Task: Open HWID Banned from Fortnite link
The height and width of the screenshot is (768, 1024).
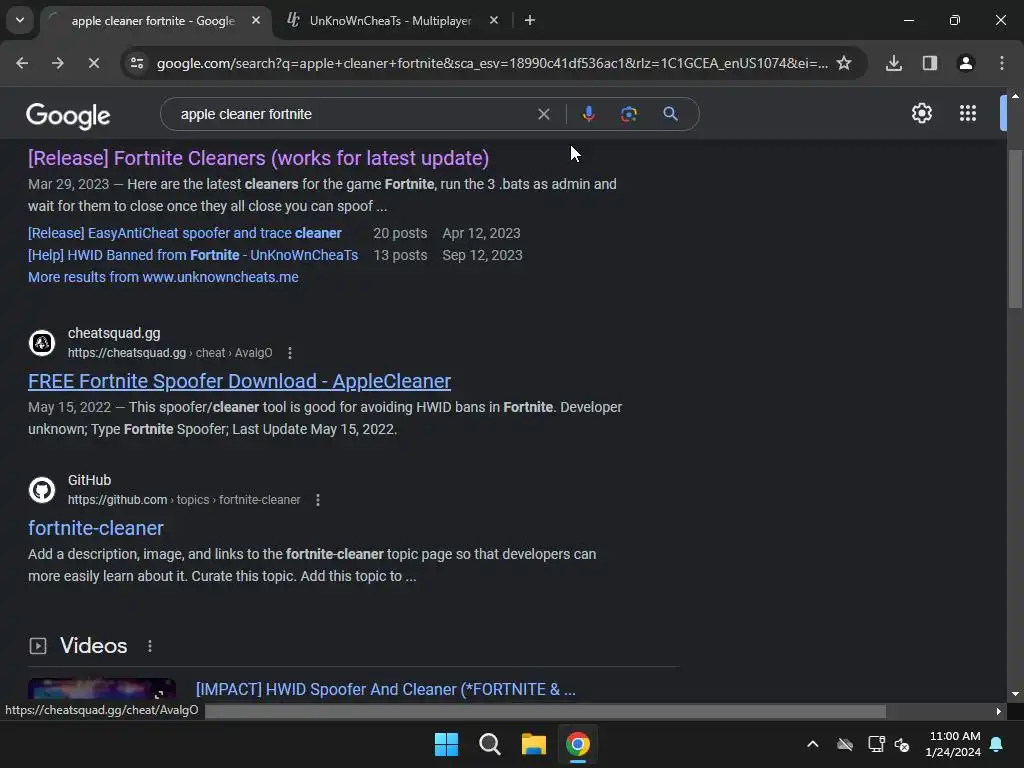Action: (x=193, y=255)
